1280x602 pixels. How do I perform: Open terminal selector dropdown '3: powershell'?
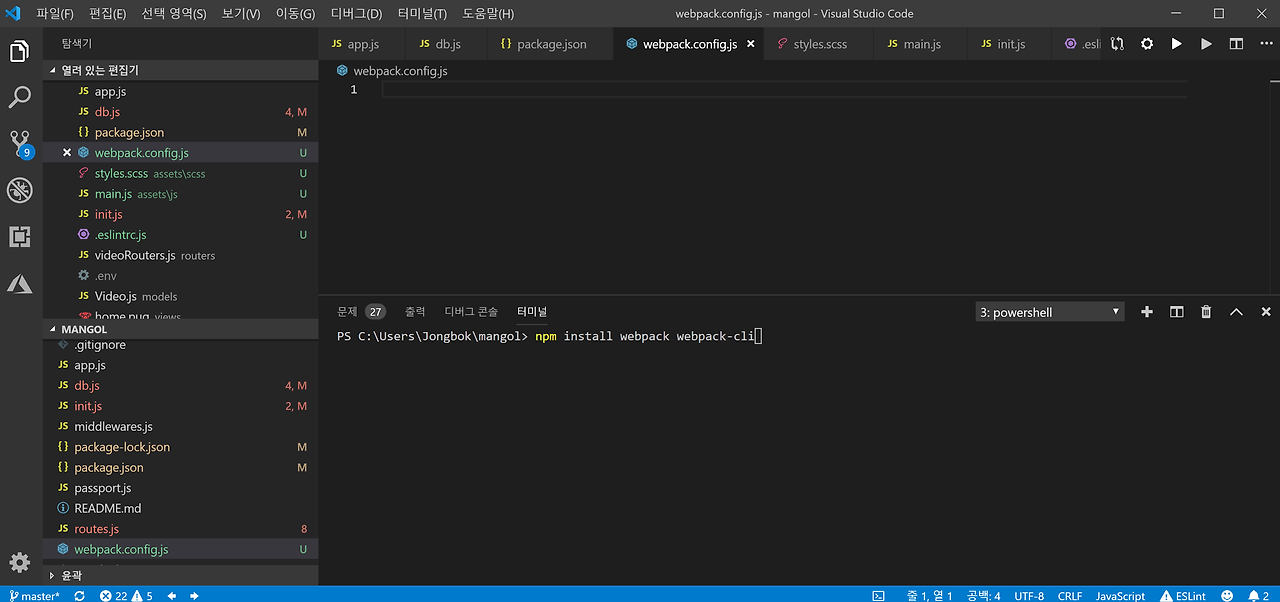click(1050, 312)
